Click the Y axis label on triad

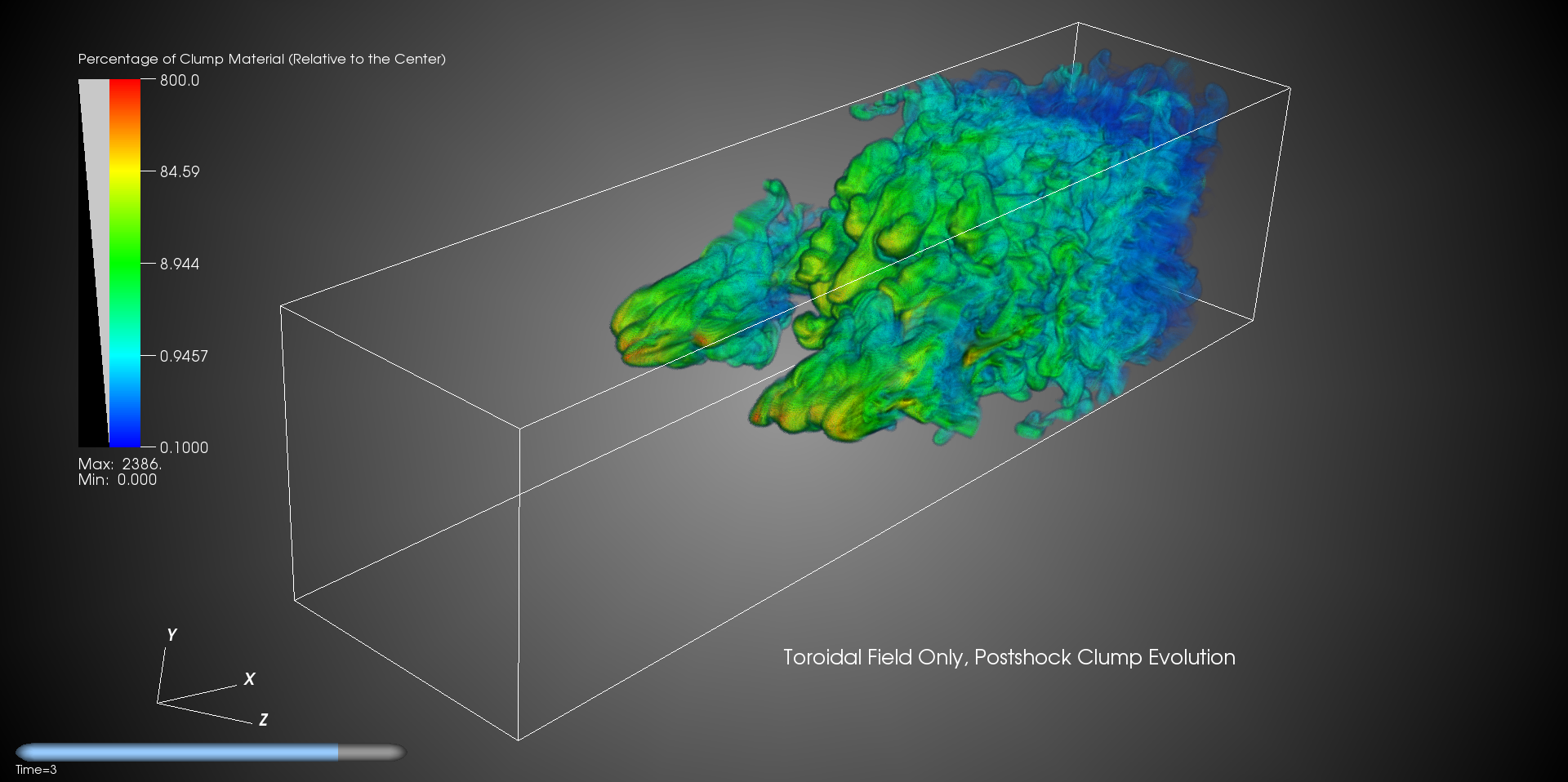171,634
